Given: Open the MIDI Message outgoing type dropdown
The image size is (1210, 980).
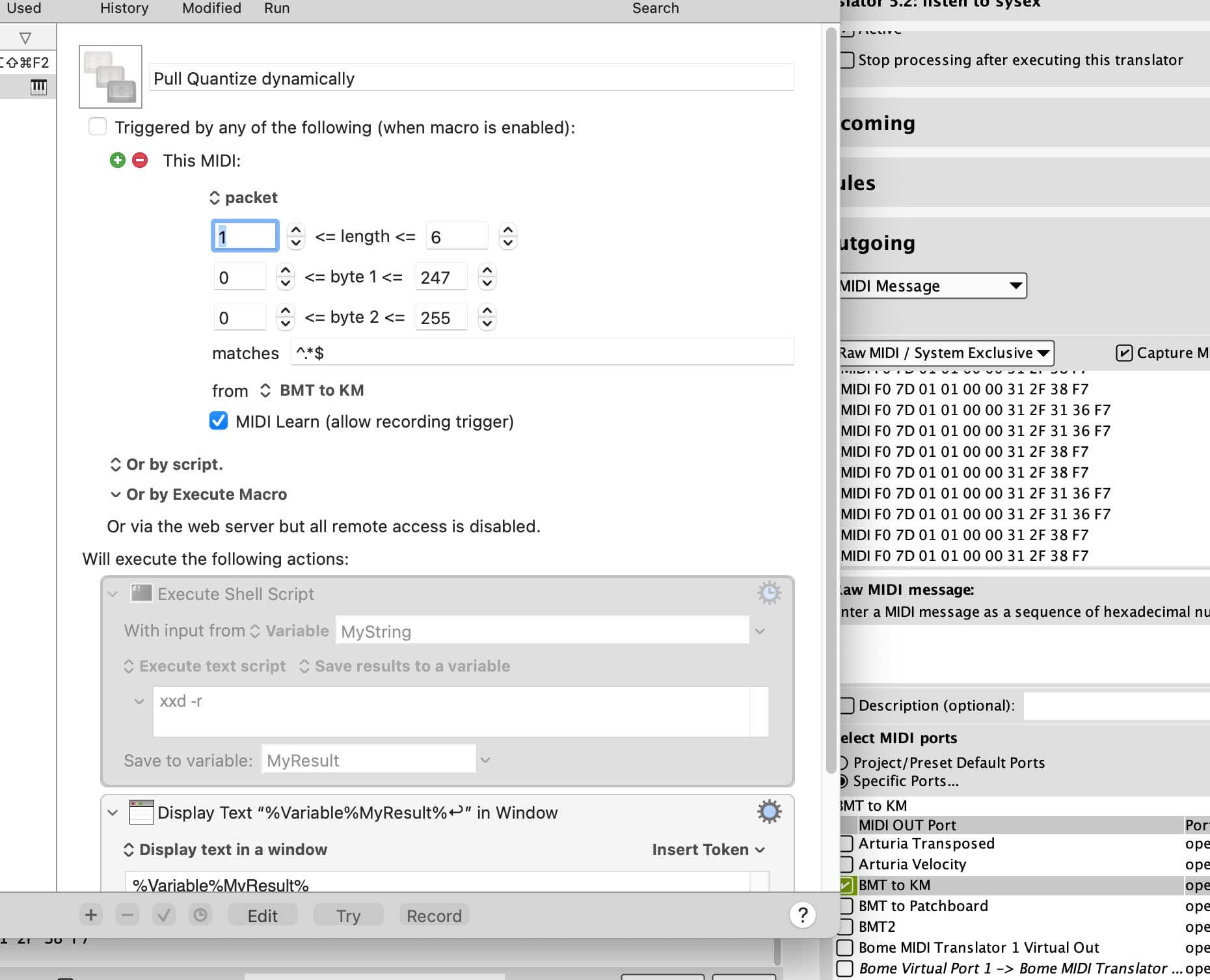Looking at the screenshot, I should click(934, 286).
